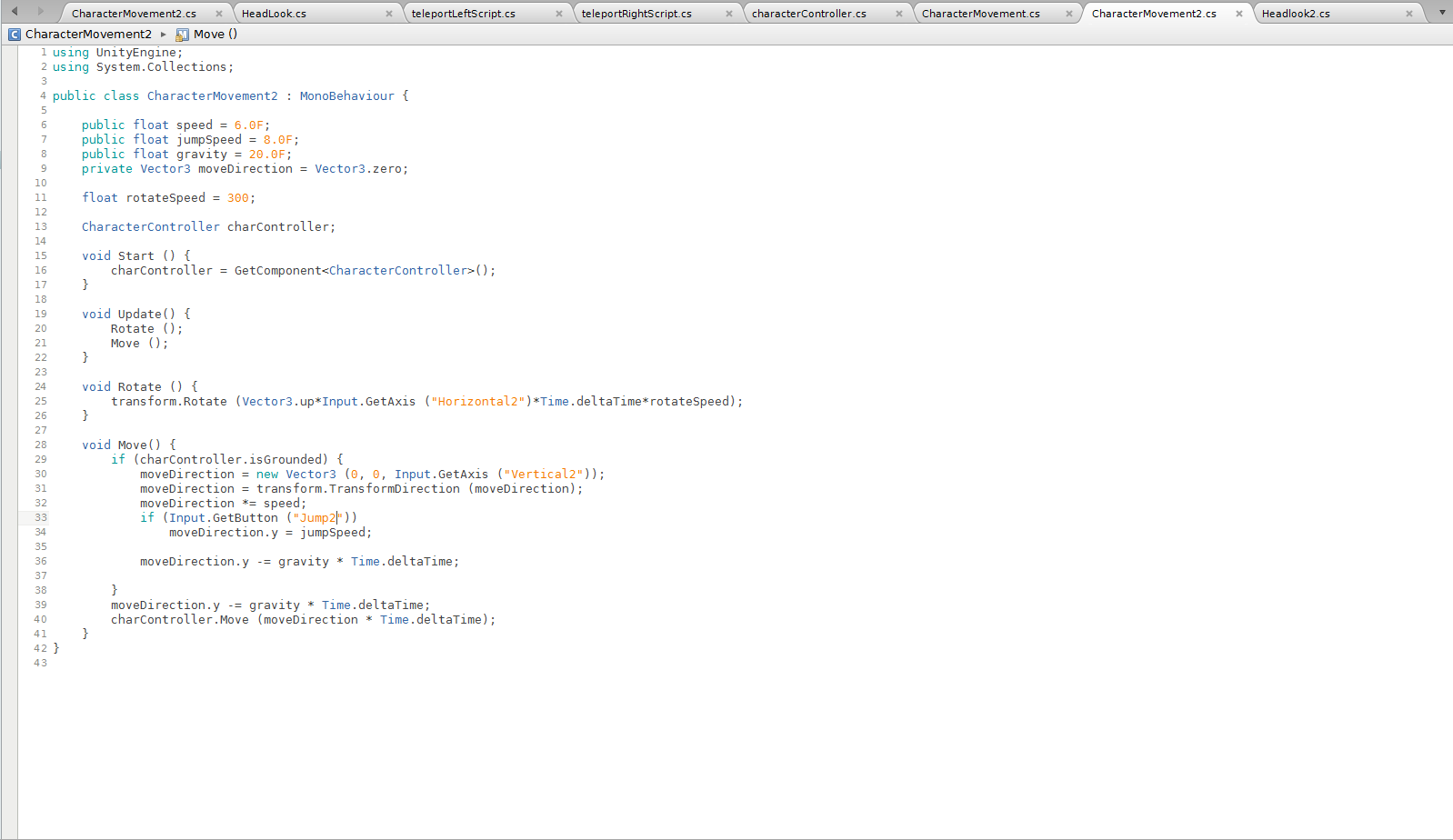Expand the Move () member breadcrumb selector
The image size is (1453, 840).
click(x=215, y=35)
